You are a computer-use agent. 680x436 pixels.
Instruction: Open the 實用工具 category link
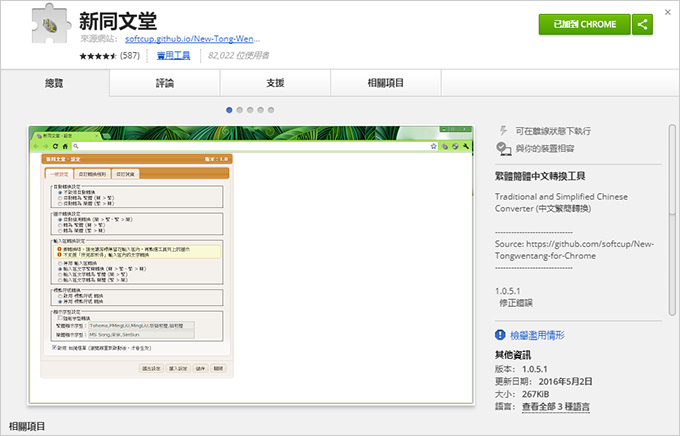[x=173, y=56]
